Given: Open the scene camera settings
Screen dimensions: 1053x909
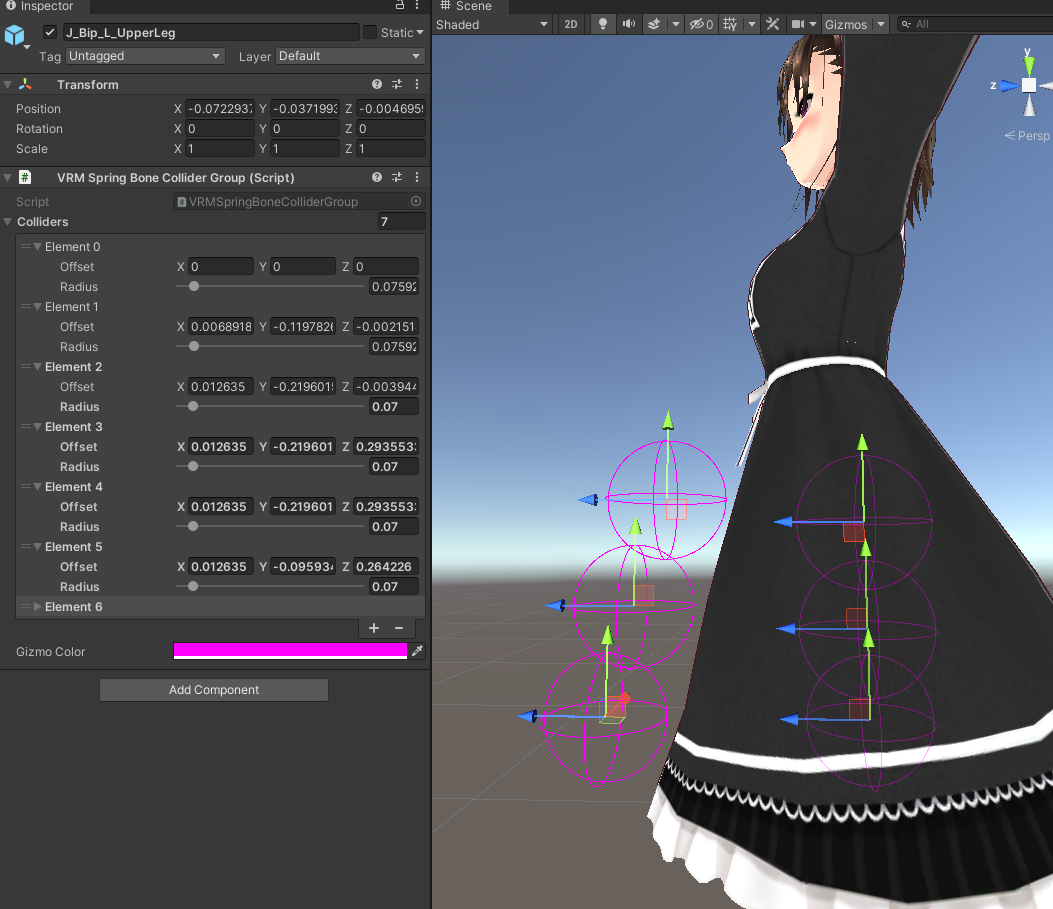Looking at the screenshot, I should click(798, 24).
